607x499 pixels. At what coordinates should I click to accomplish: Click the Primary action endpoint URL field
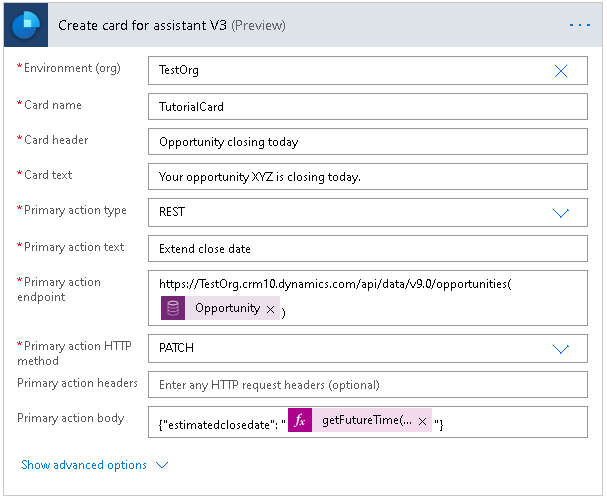click(x=368, y=298)
